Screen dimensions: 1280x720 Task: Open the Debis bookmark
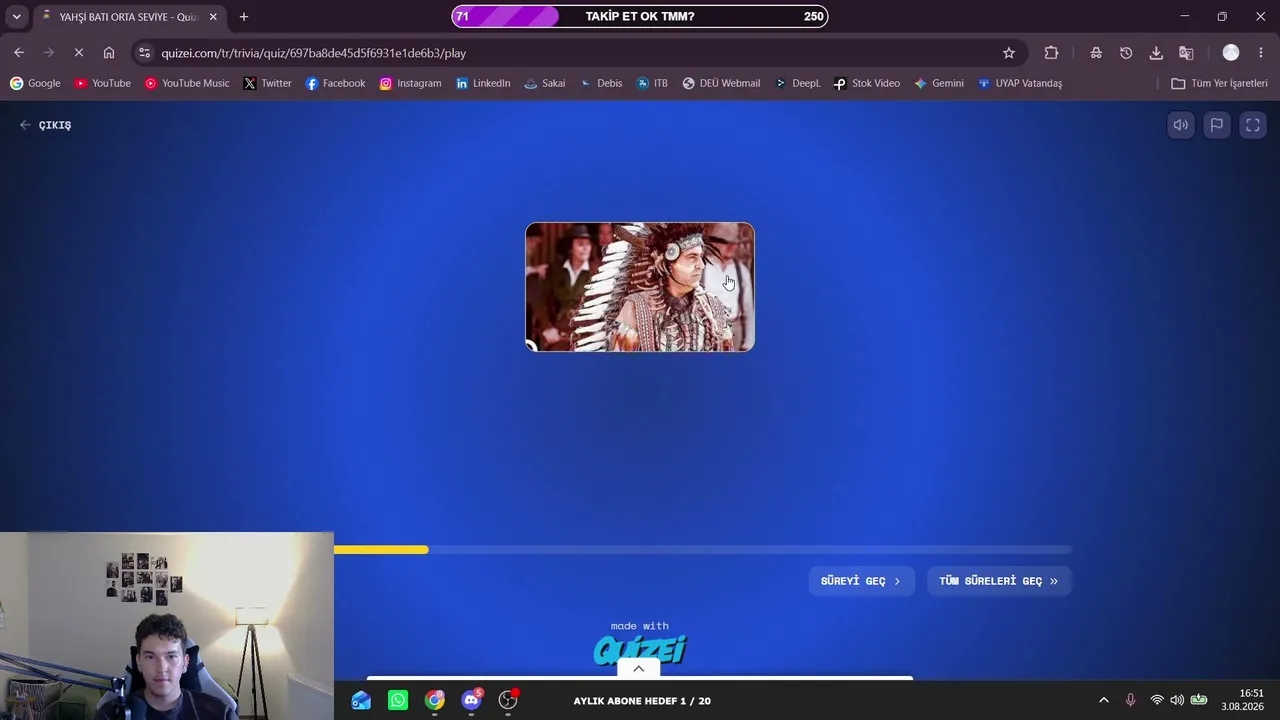601,83
